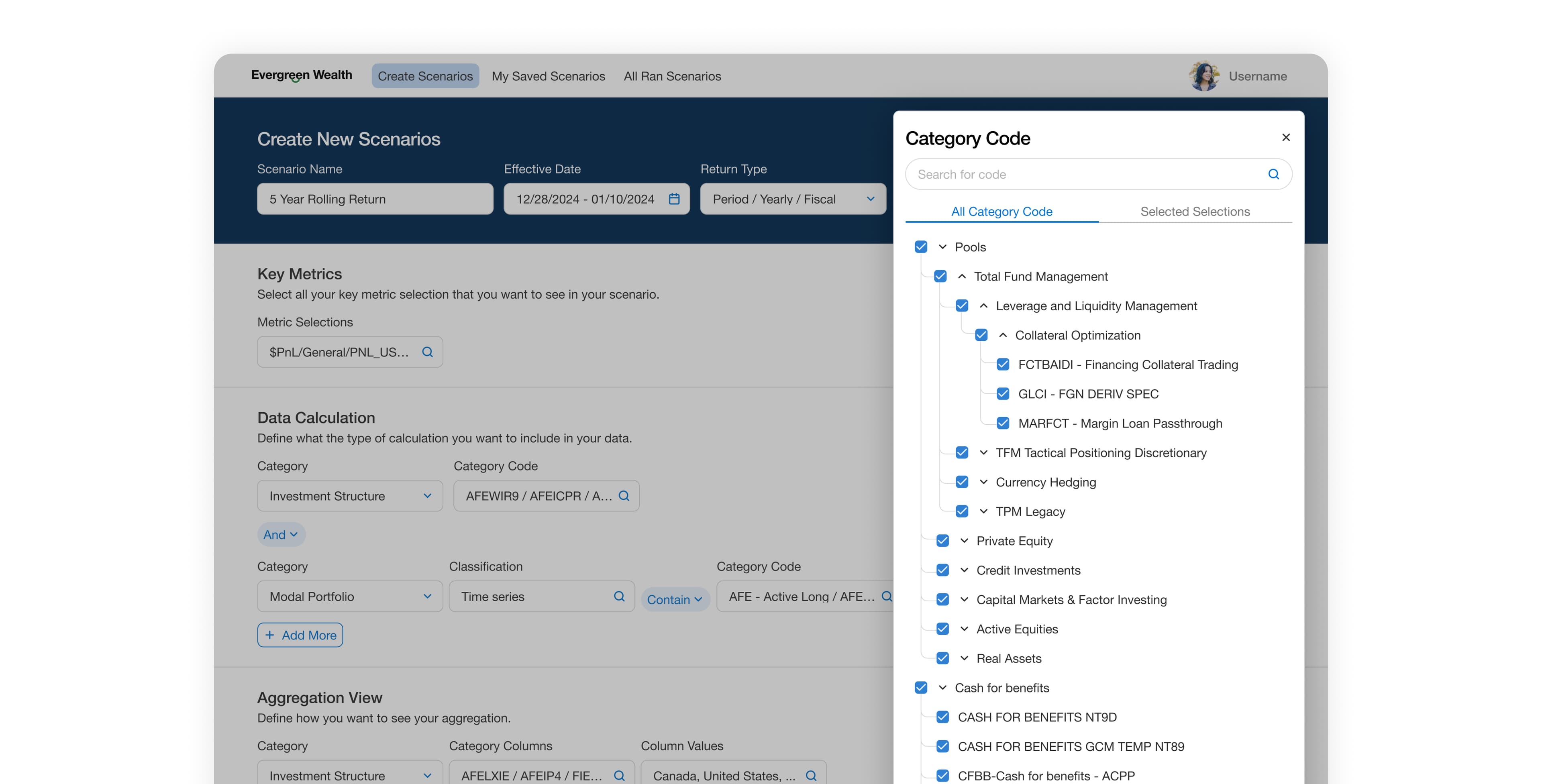Open Modal Portfolio category dropdown
The height and width of the screenshot is (784, 1542).
pos(350,596)
